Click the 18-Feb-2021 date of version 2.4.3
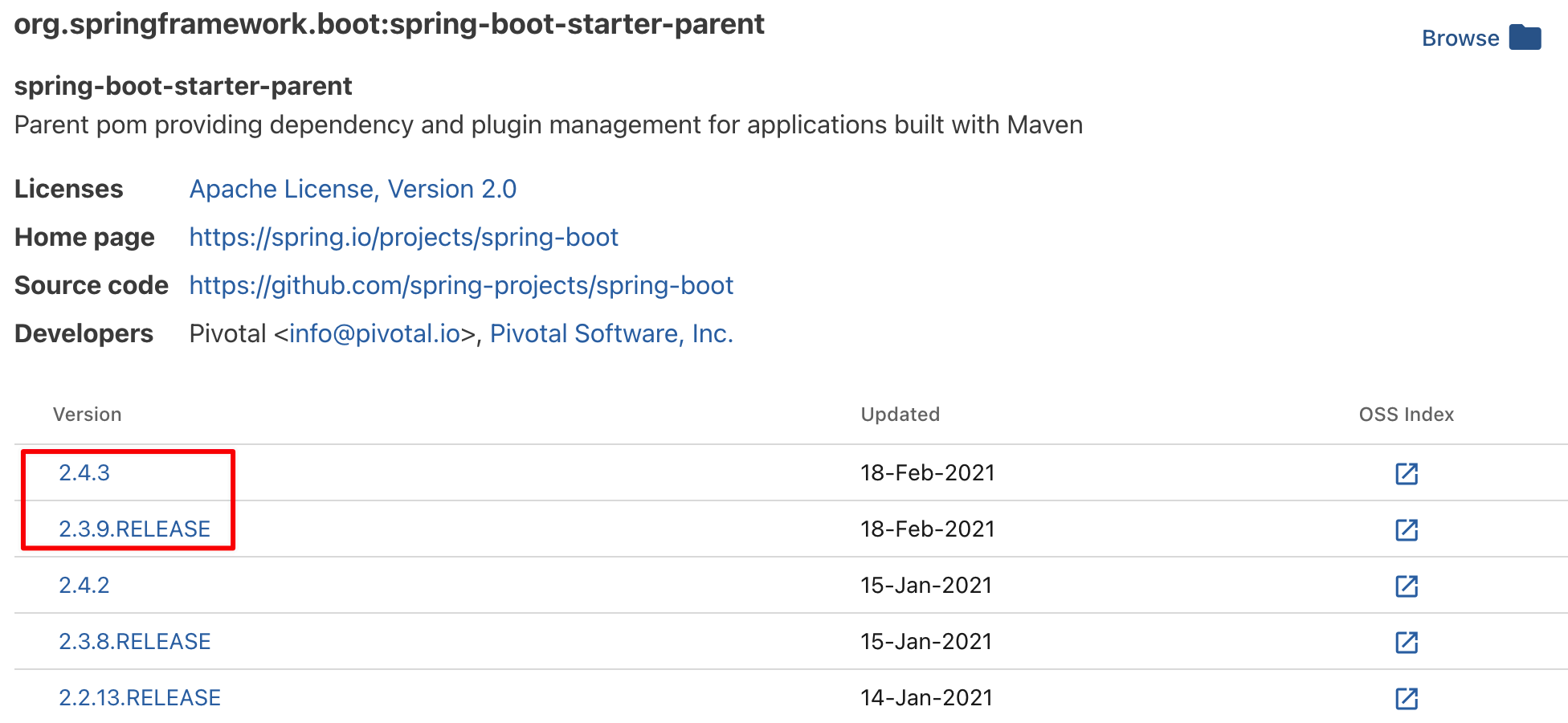Image resolution: width=1568 pixels, height=723 pixels. (928, 472)
